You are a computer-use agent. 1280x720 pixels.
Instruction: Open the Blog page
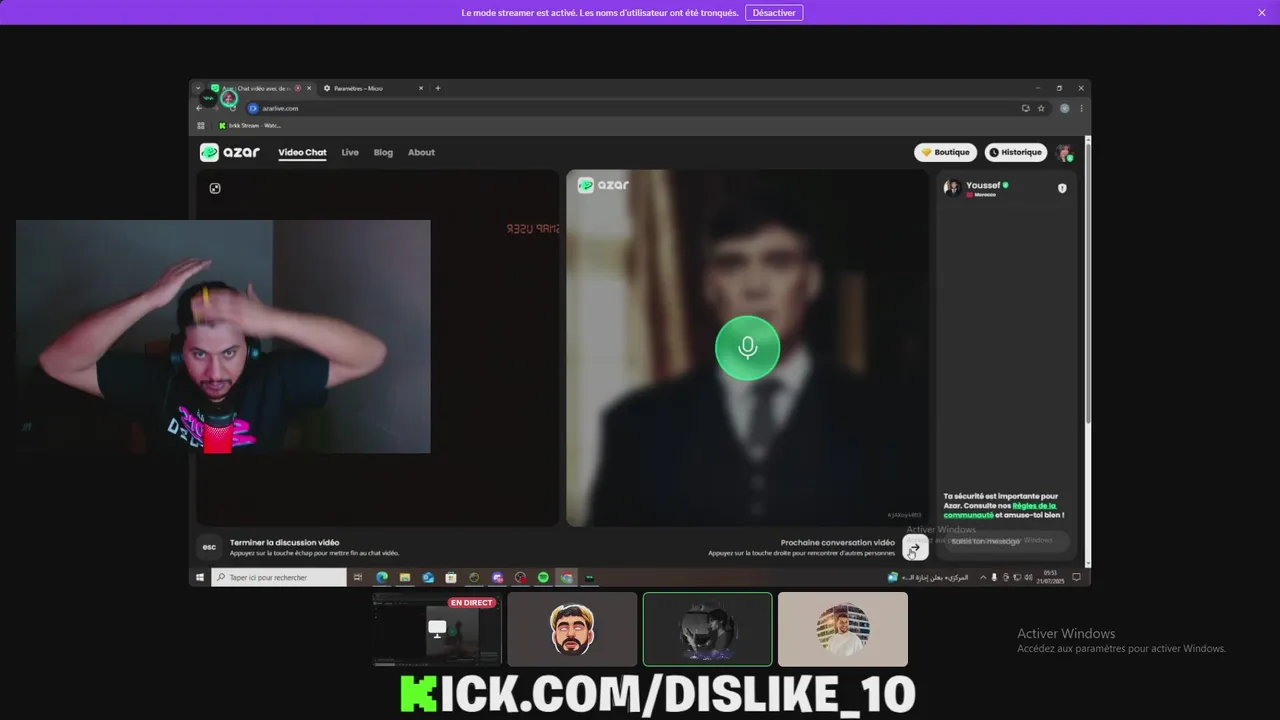[x=383, y=152]
